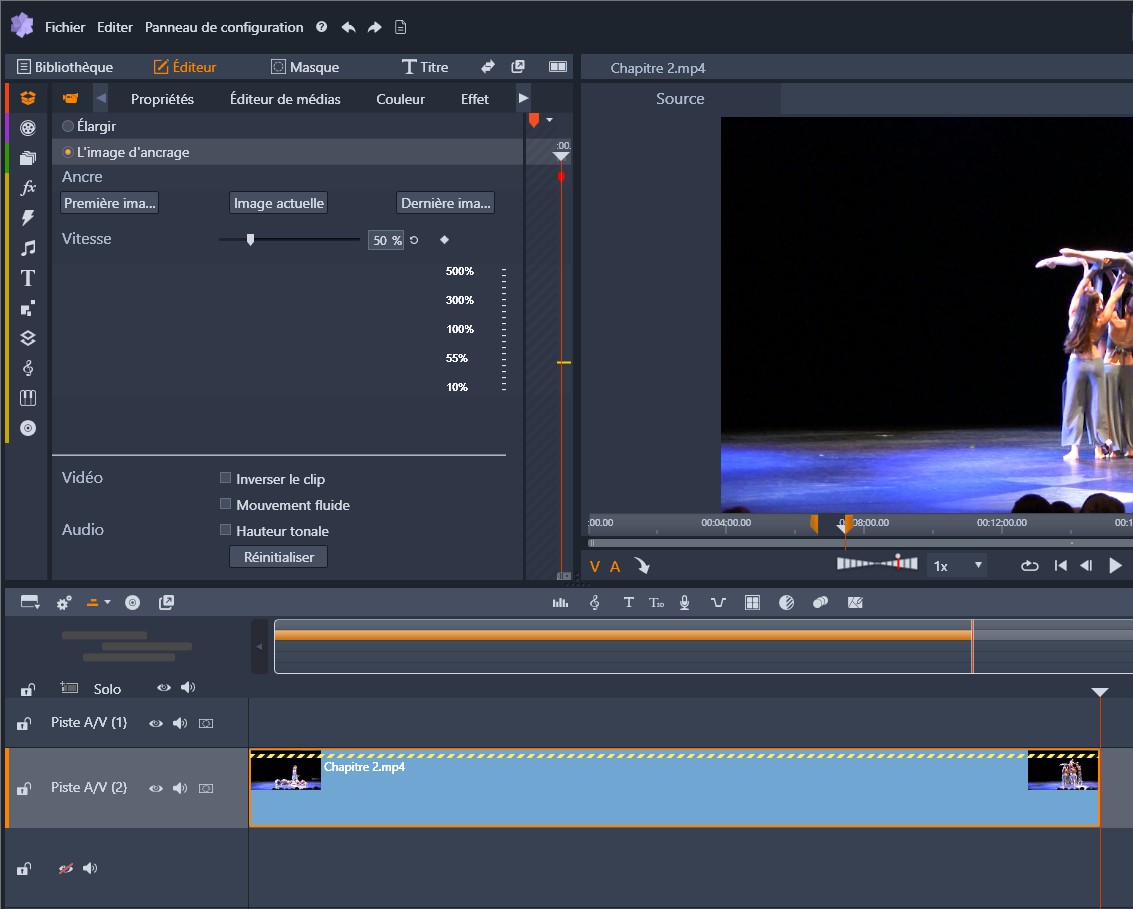The height and width of the screenshot is (909, 1133).
Task: Enable Inverser le clip checkbox
Action: click(226, 479)
